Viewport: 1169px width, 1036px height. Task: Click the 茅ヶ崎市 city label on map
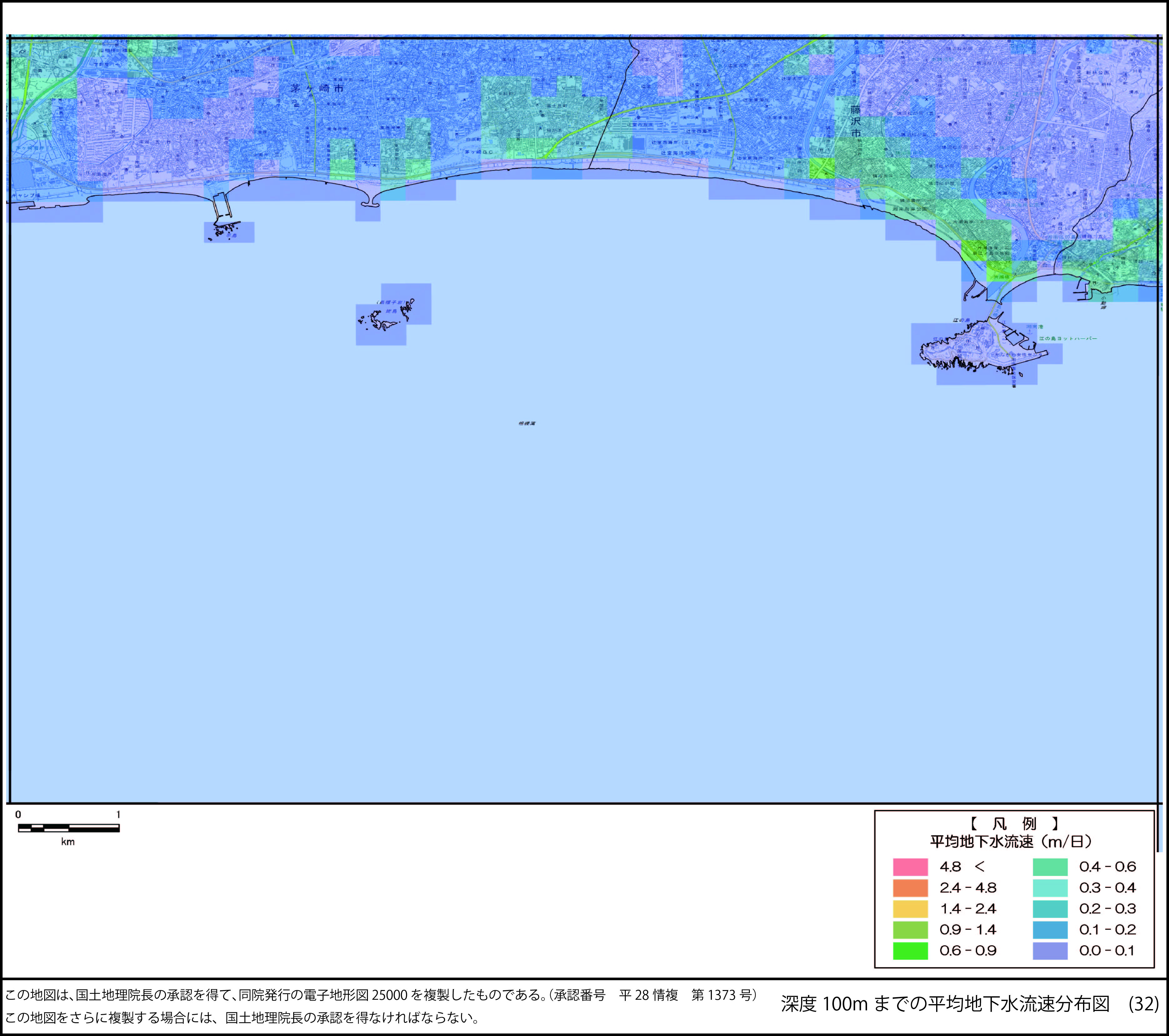(317, 89)
